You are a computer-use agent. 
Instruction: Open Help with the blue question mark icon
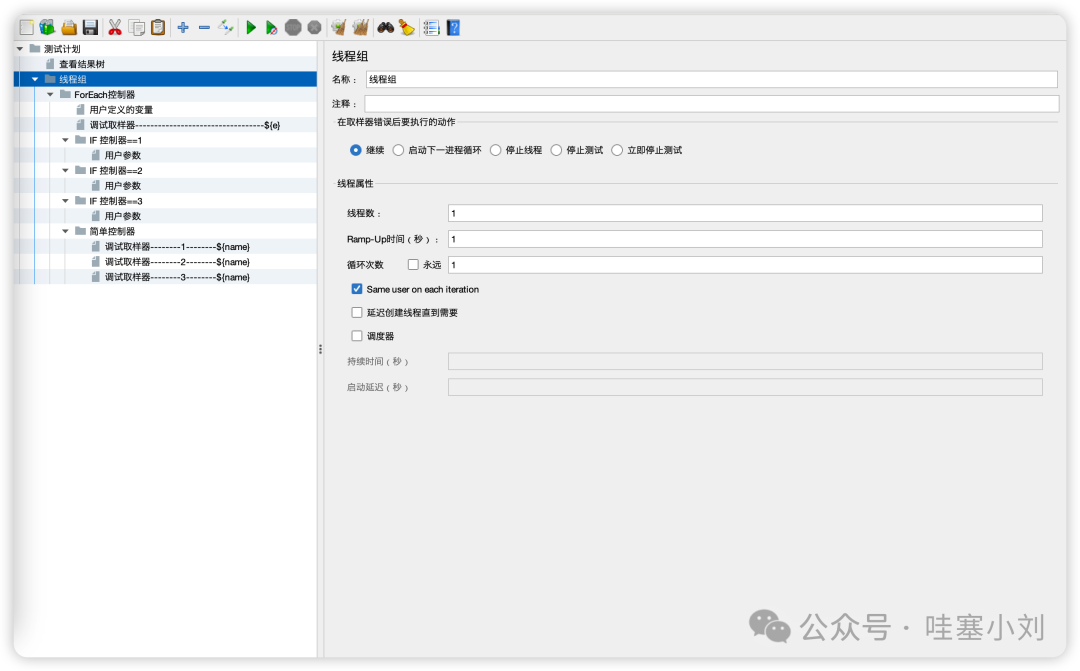click(453, 28)
